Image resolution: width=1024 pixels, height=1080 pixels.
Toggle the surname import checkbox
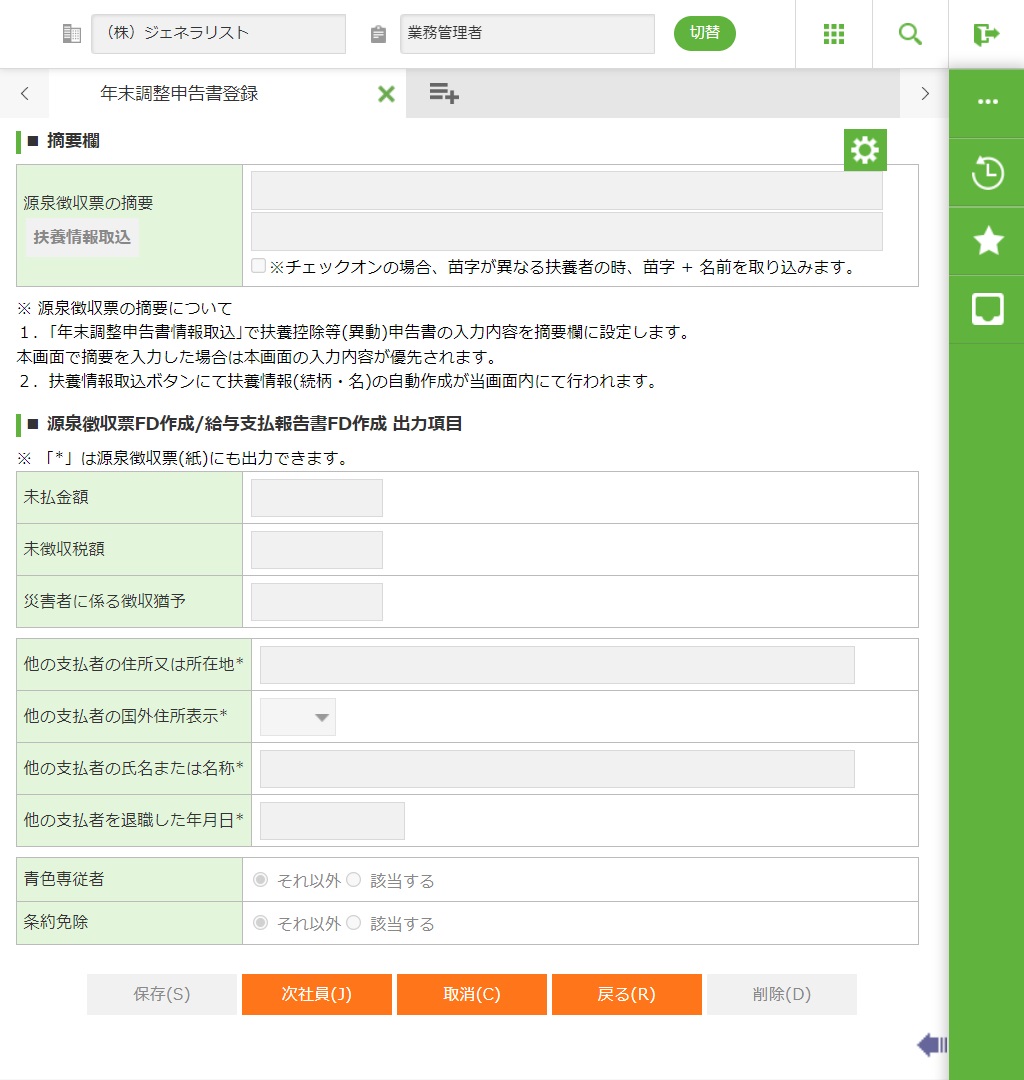pyautogui.click(x=259, y=266)
